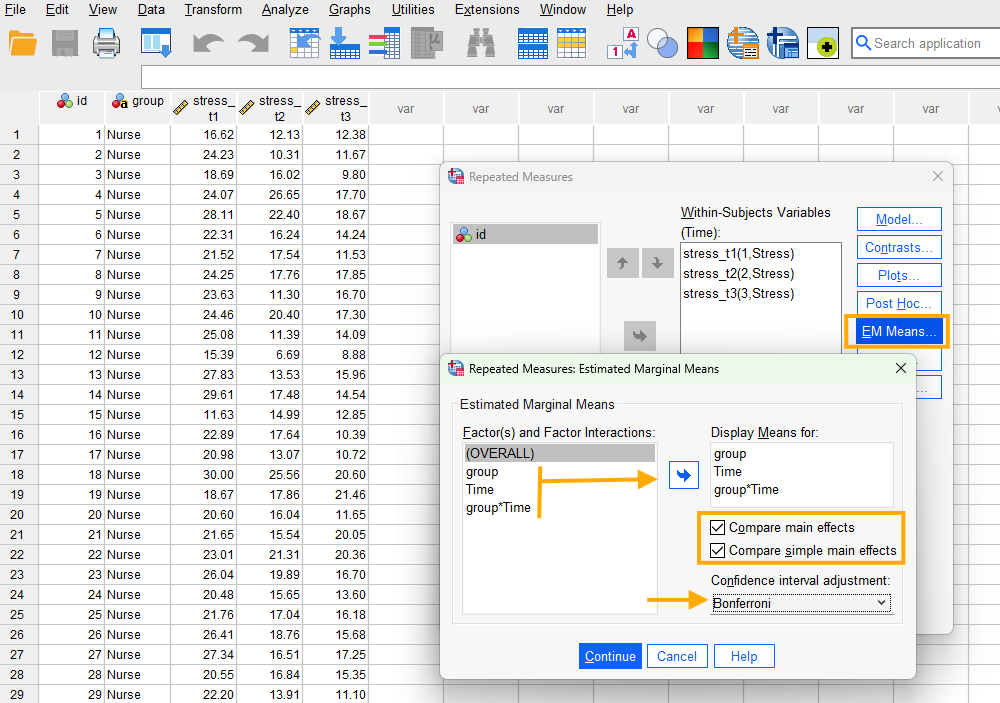Go to variable toolbar icon
Screen dimensions: 1000x703
click(x=344, y=43)
